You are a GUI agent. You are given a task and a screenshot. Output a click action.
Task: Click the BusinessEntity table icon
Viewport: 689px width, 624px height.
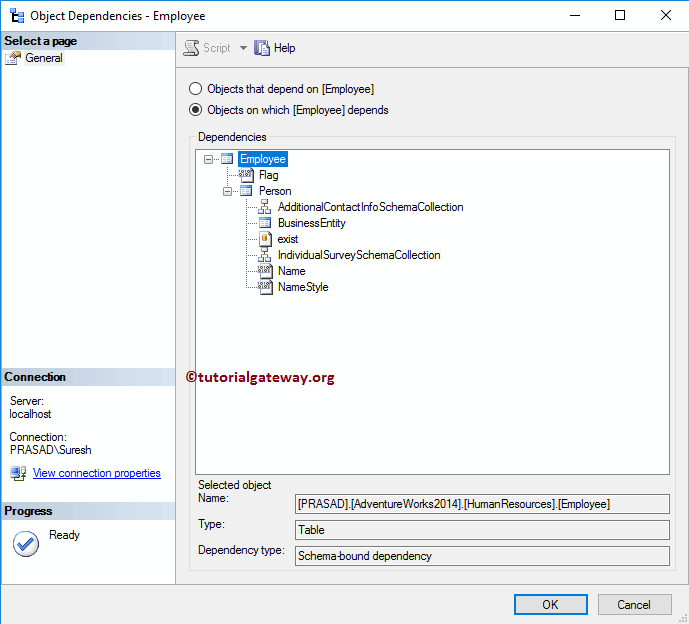(x=265, y=223)
